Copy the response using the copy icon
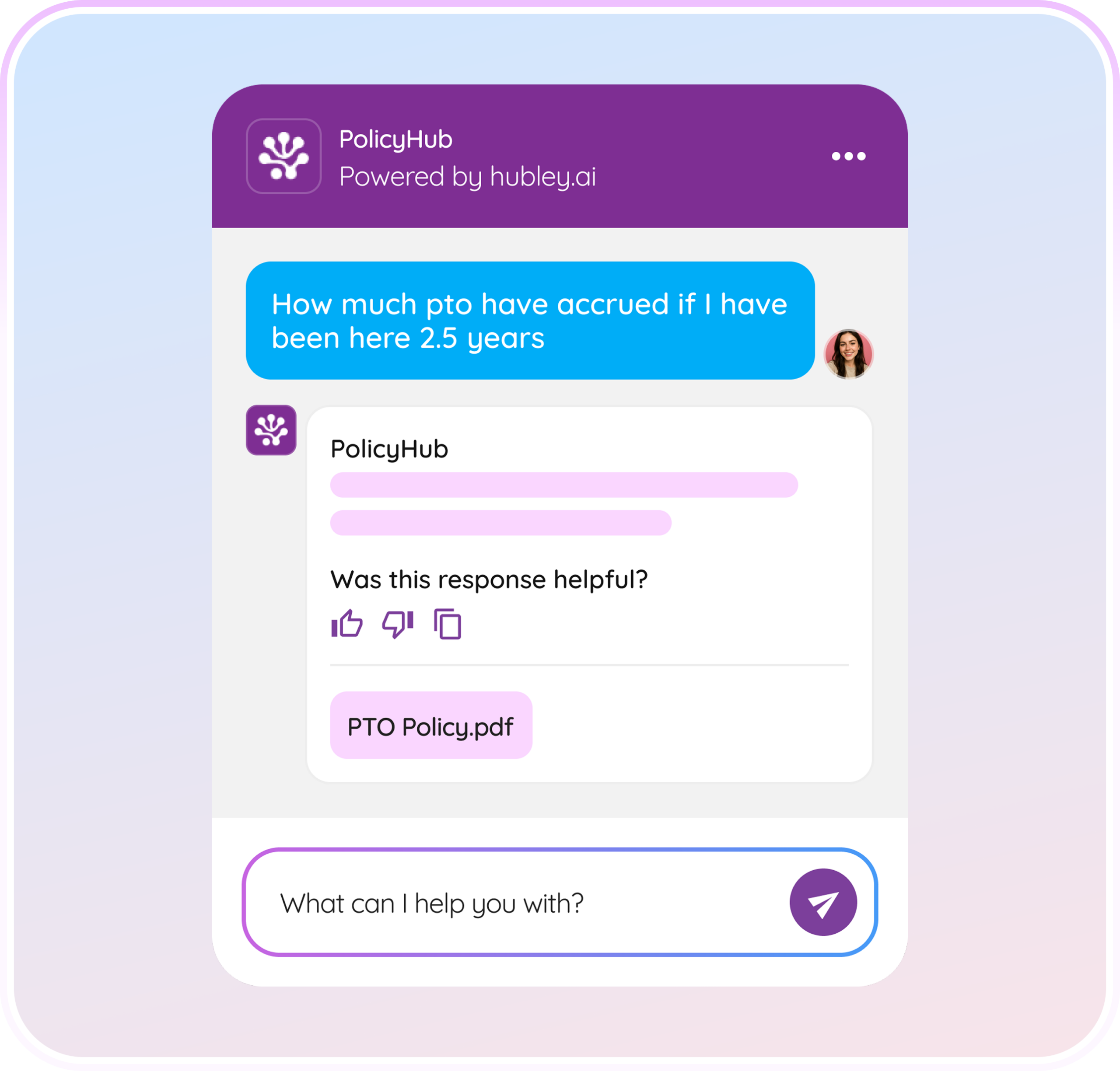Viewport: 1120px width, 1071px height. pos(447,624)
